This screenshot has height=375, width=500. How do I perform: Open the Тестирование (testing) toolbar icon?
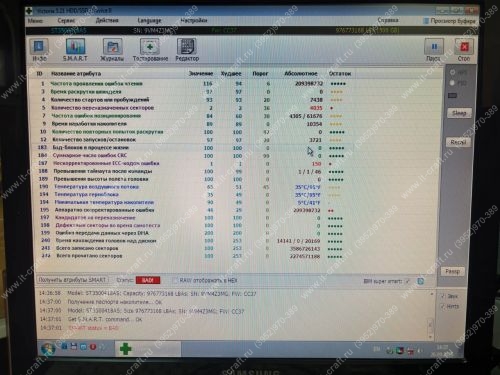[150, 50]
